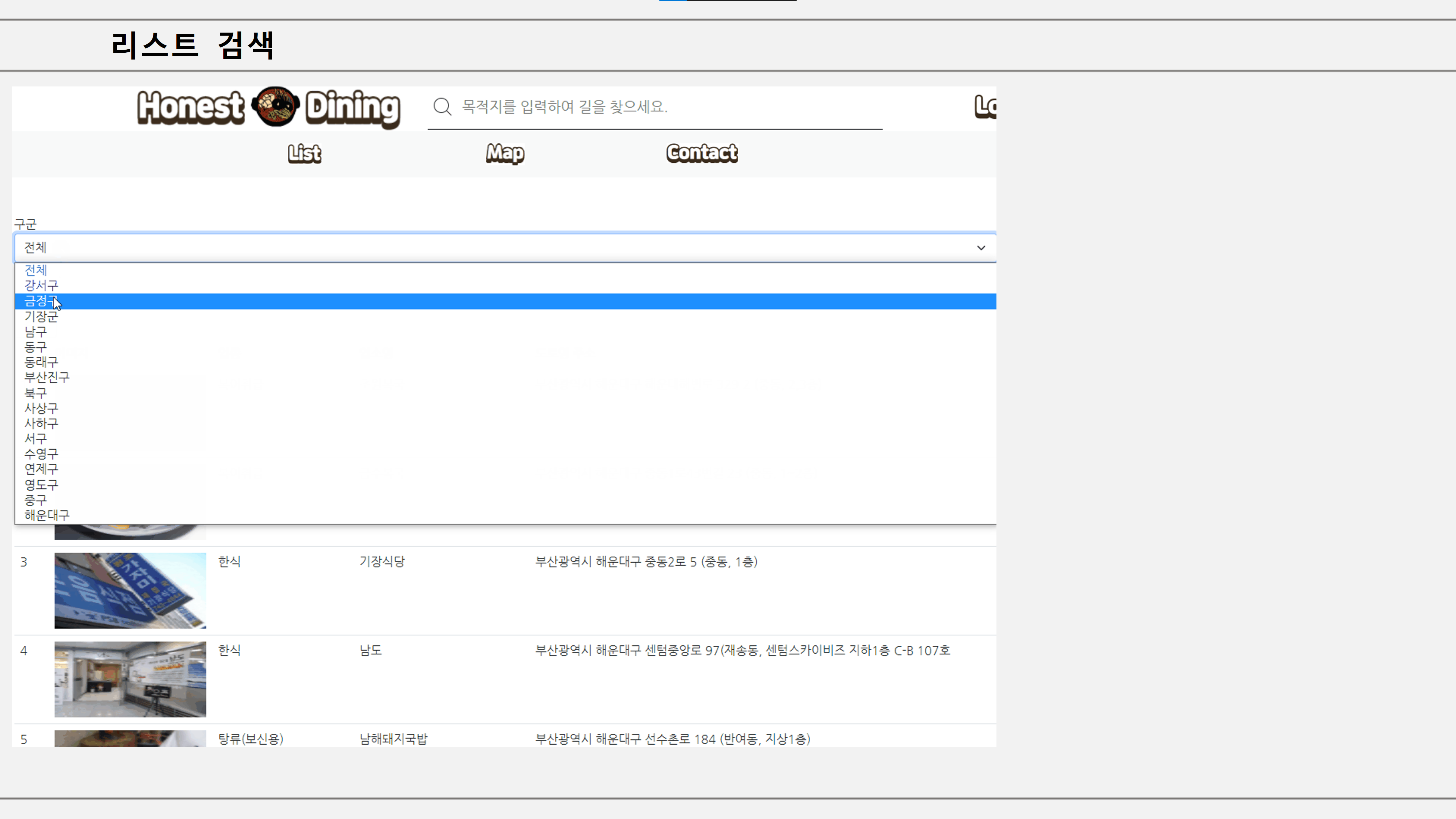
Task: Select 부산진구 district option
Action: [46, 378]
